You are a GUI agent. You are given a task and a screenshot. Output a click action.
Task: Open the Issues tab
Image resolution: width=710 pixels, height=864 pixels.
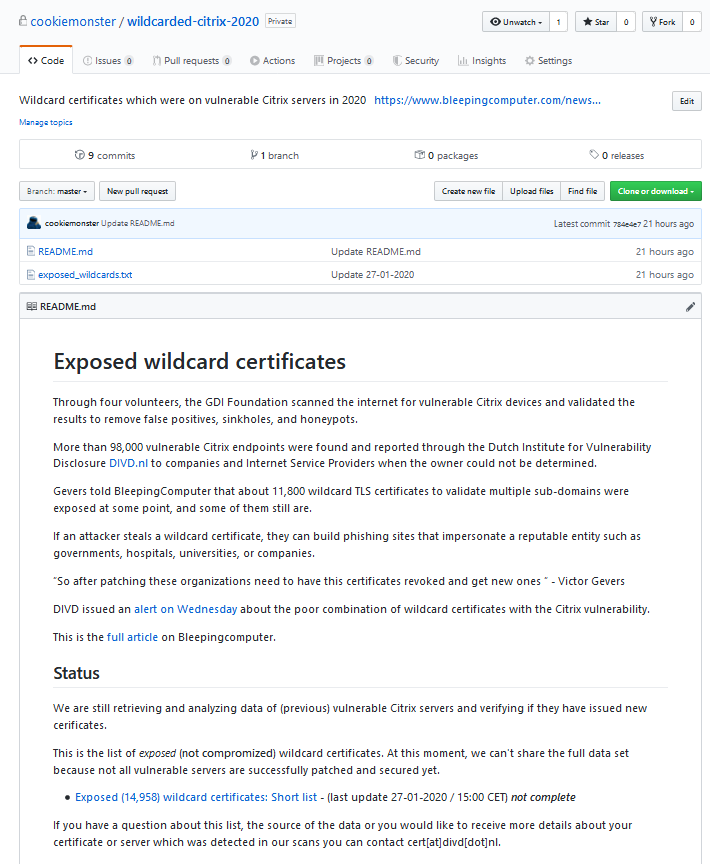(108, 61)
